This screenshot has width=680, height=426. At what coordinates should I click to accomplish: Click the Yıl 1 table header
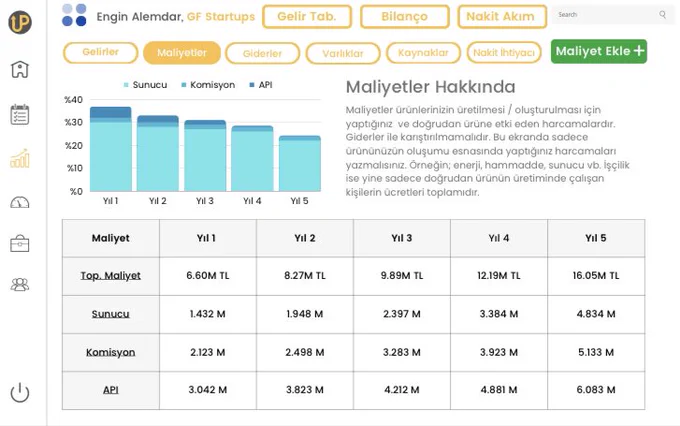coord(208,238)
